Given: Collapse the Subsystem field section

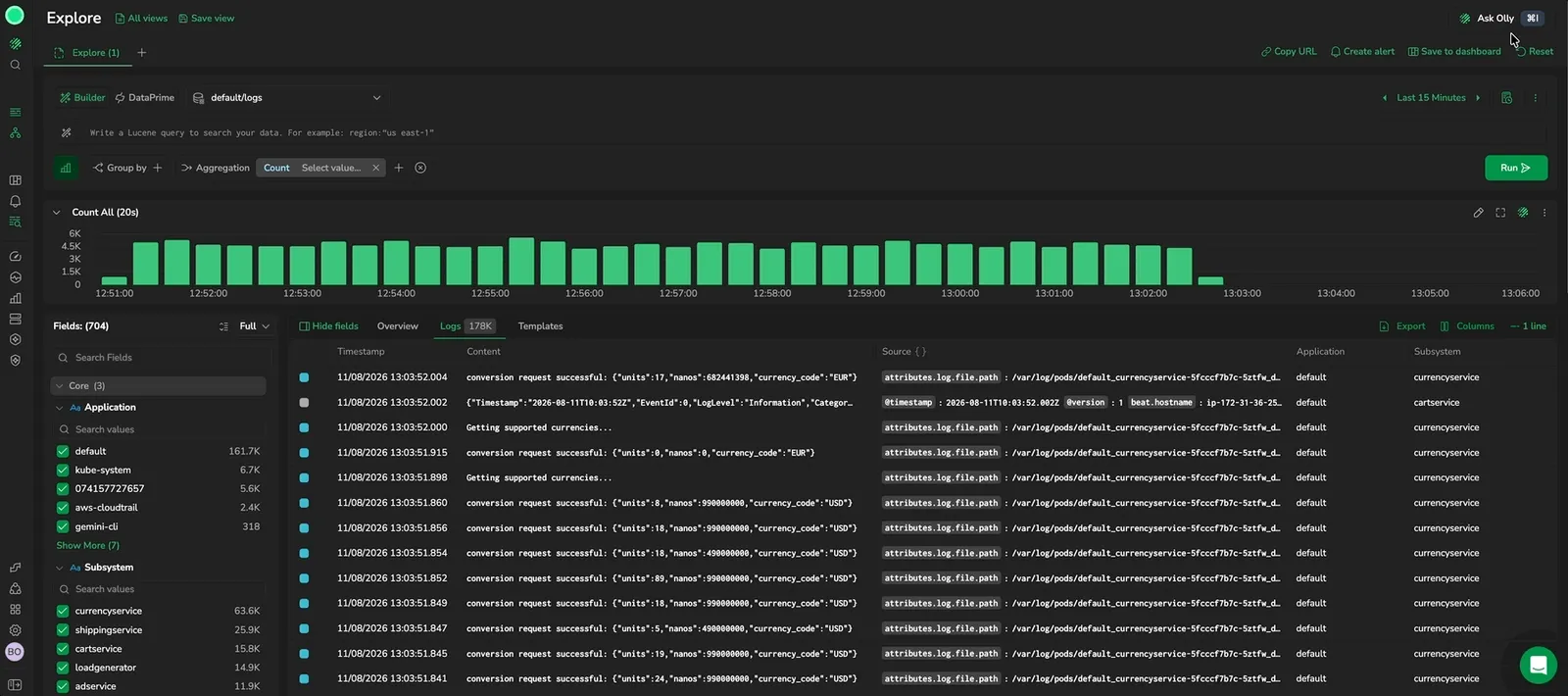Looking at the screenshot, I should [60, 568].
